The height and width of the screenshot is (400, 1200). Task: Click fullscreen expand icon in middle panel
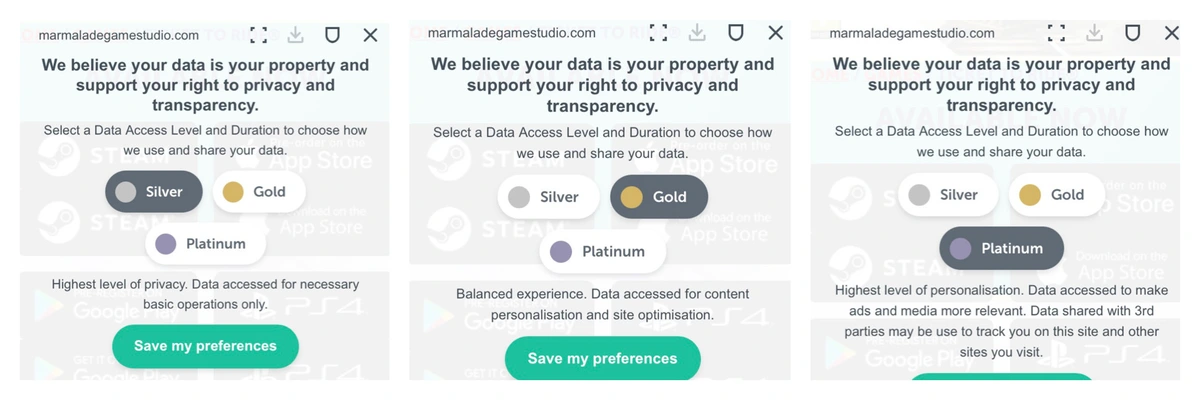point(658,33)
